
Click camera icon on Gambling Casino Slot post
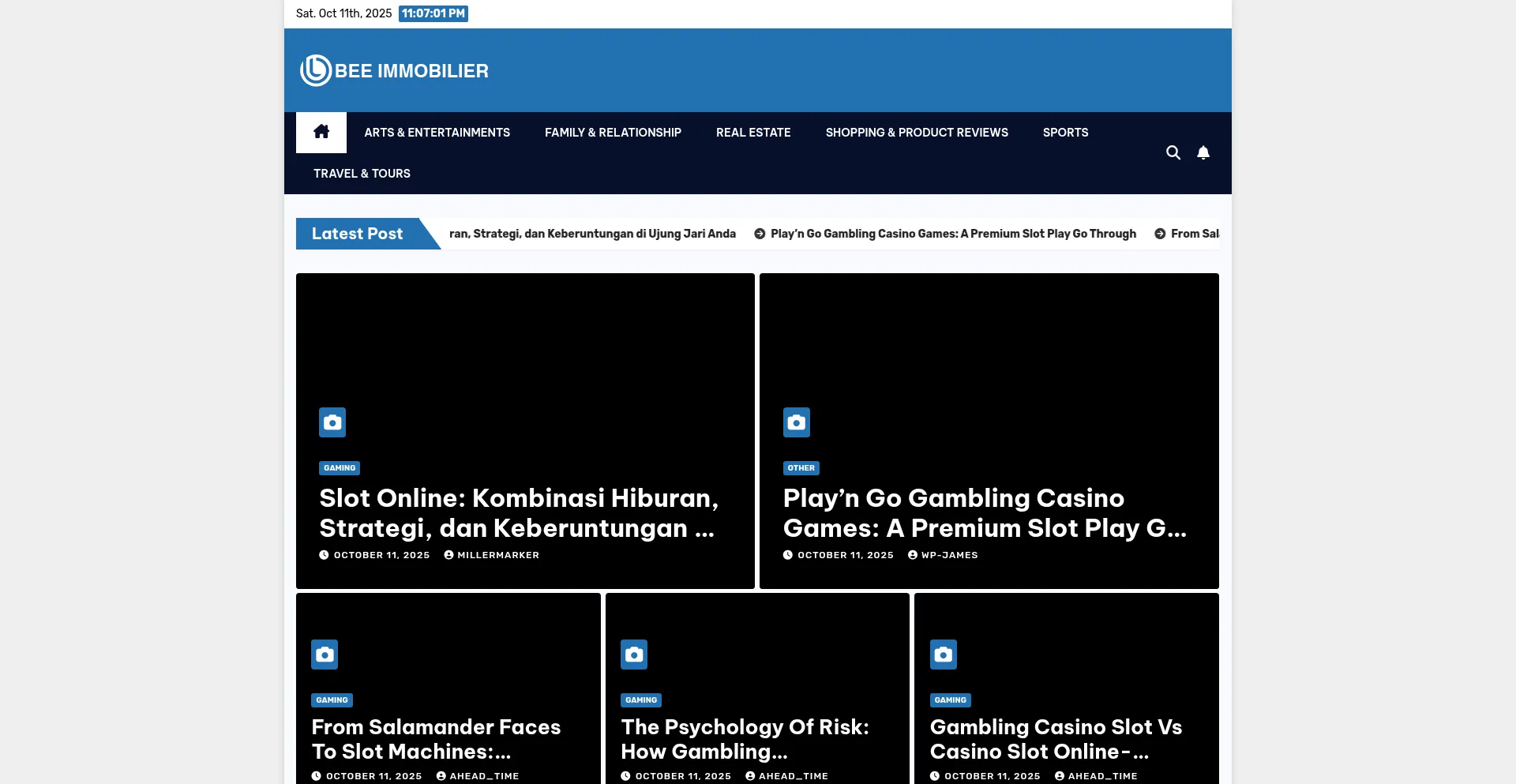click(943, 655)
